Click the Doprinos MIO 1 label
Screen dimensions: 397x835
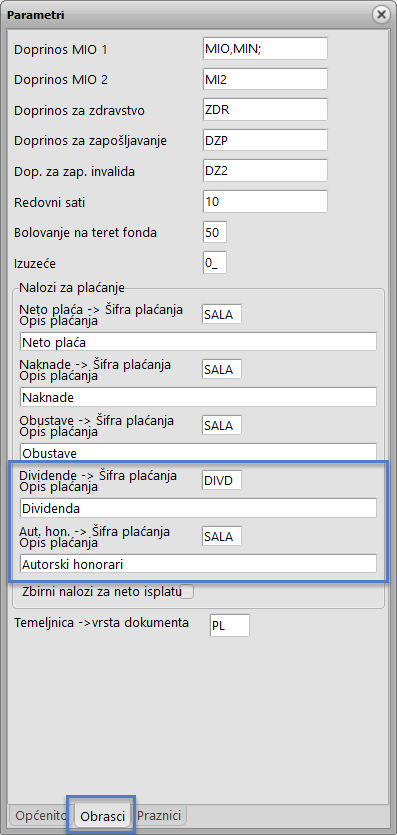click(61, 50)
